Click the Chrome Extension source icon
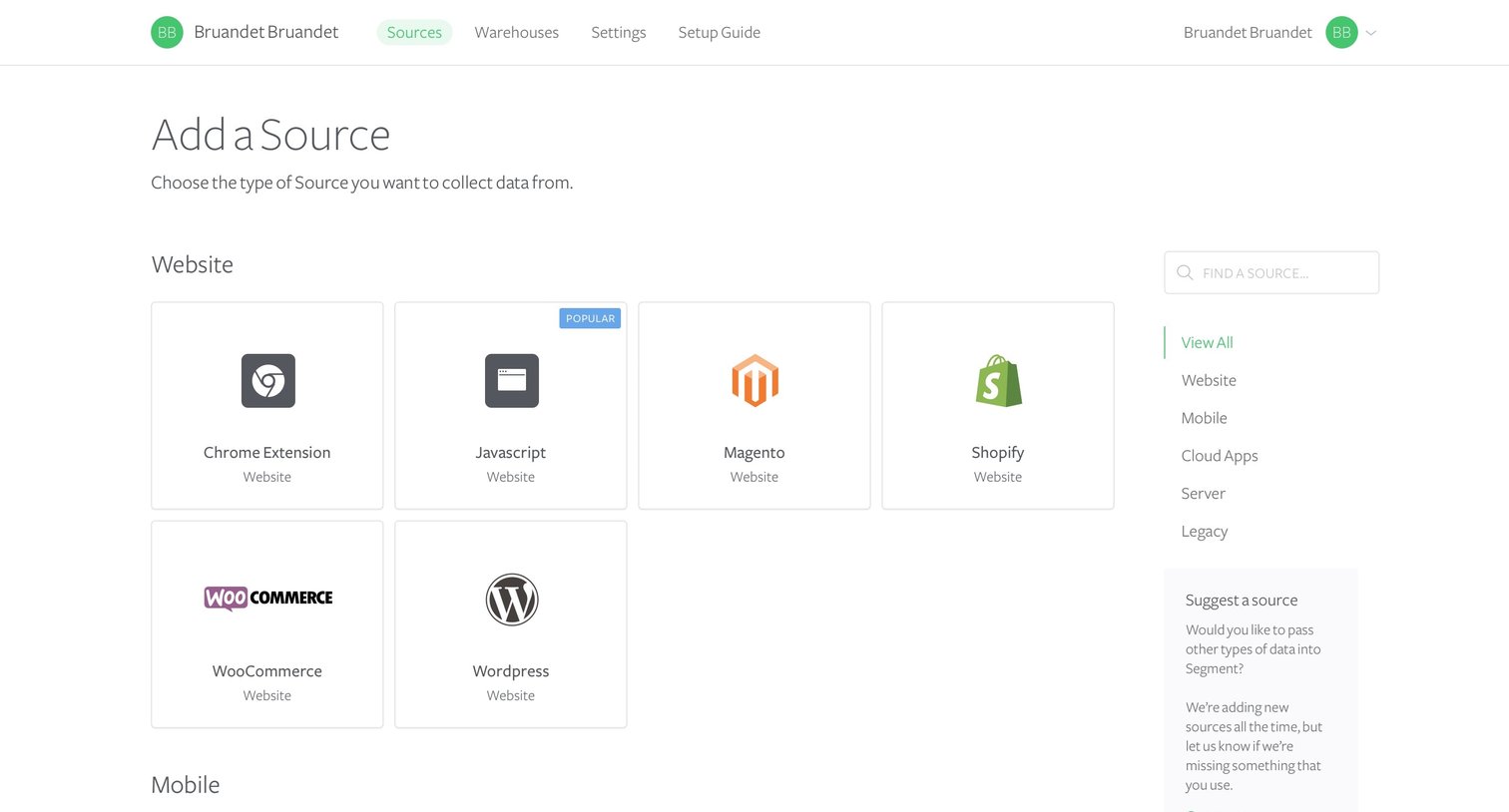The height and width of the screenshot is (812, 1509). (268, 380)
